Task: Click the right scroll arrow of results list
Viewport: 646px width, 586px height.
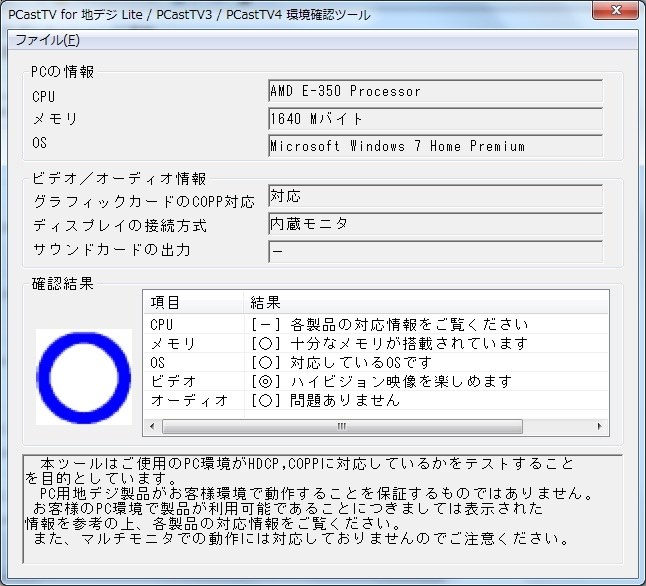Action: tap(599, 426)
